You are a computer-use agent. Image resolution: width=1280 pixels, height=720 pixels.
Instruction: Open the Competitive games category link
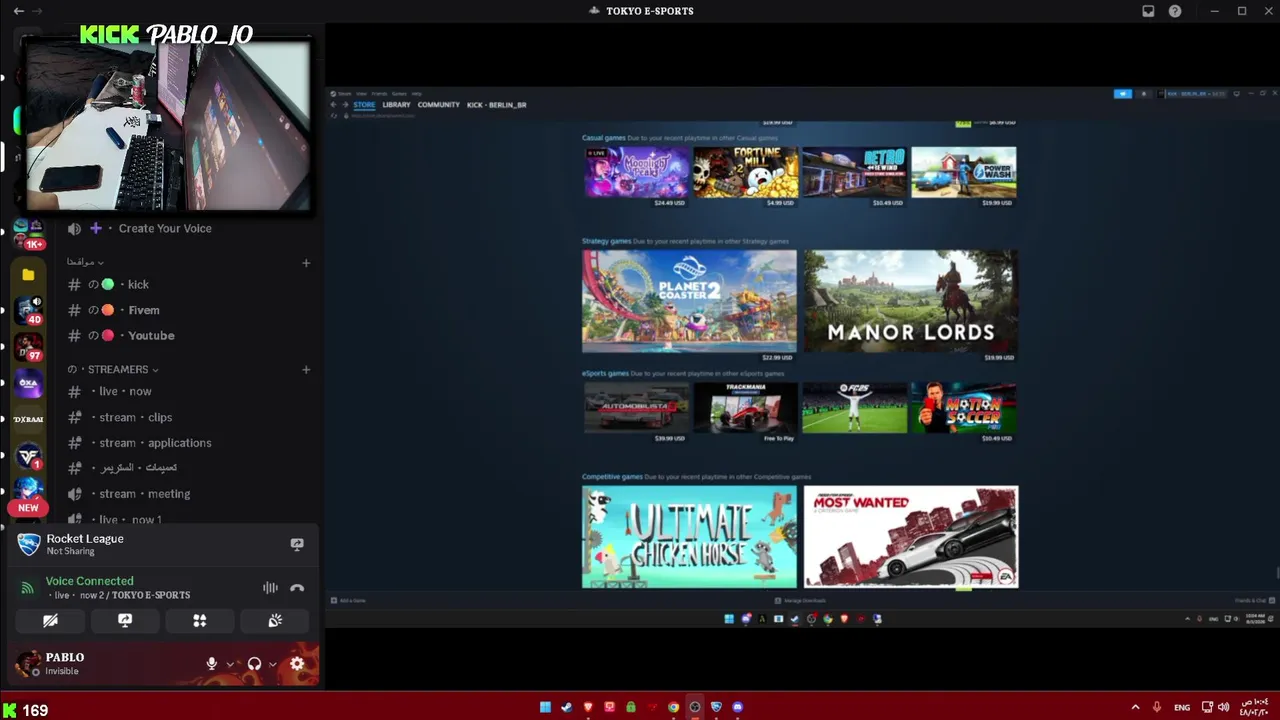point(612,477)
